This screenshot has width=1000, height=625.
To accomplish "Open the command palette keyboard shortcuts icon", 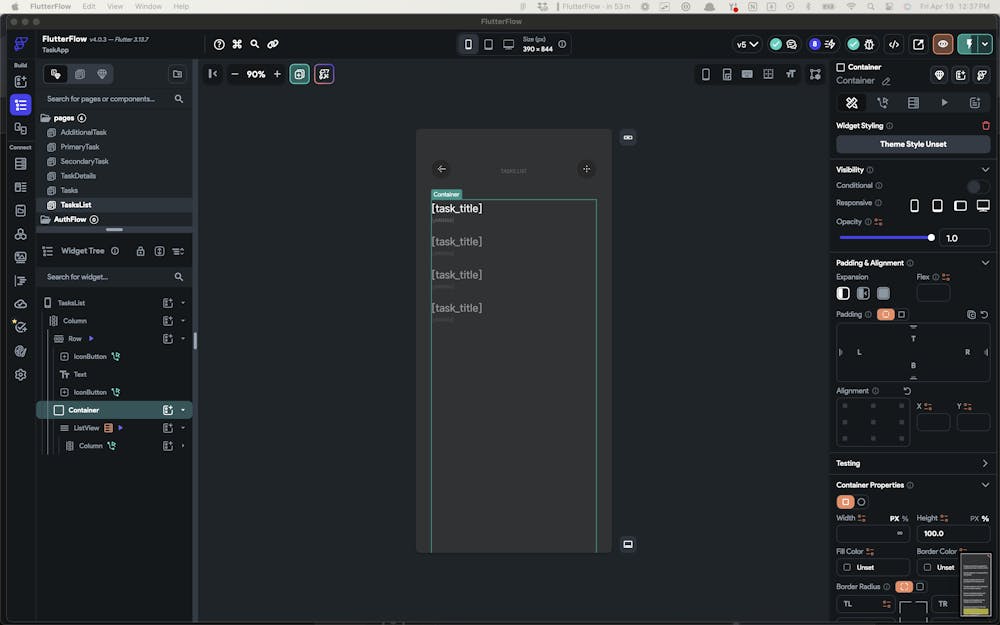I will pos(237,44).
